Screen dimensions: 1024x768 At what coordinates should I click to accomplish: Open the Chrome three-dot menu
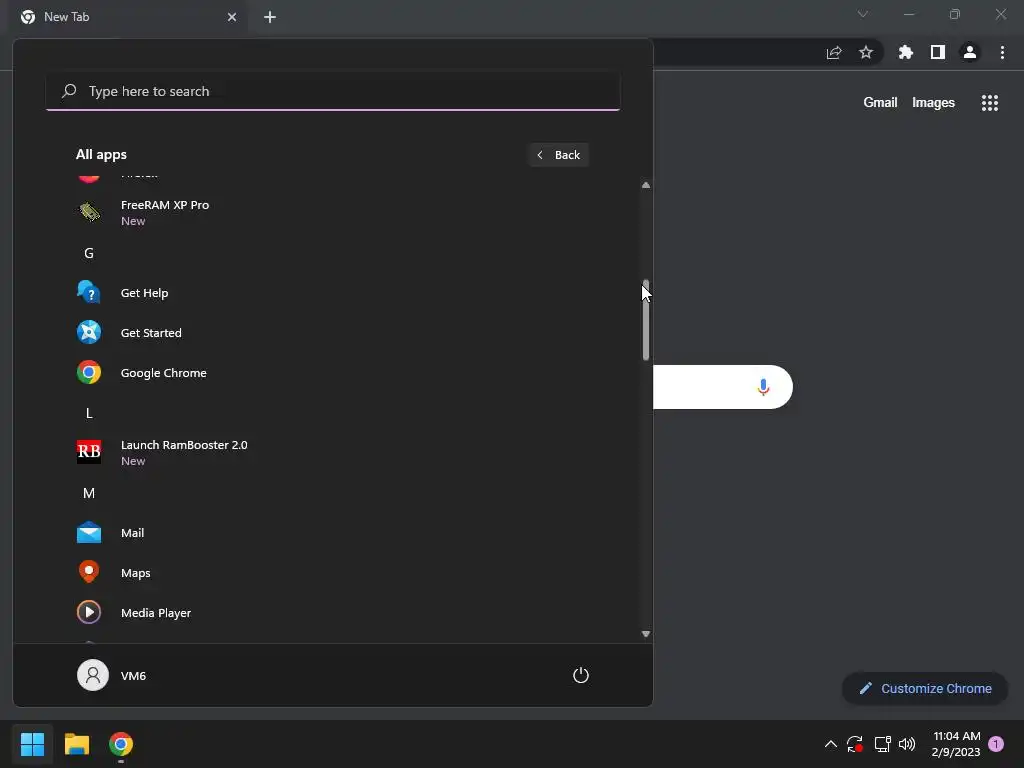[x=1002, y=52]
